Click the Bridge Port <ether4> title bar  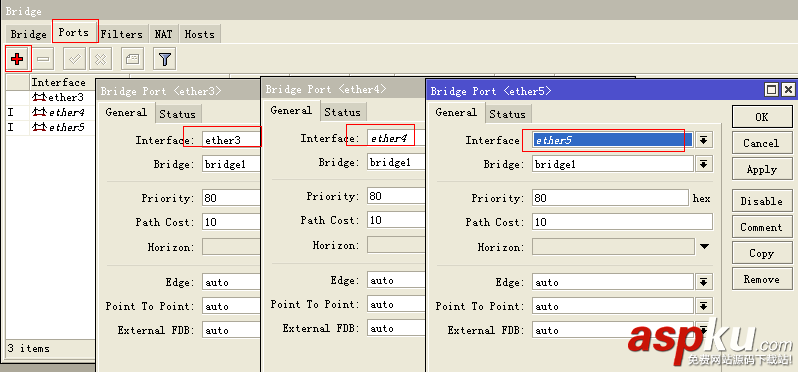pyautogui.click(x=344, y=89)
